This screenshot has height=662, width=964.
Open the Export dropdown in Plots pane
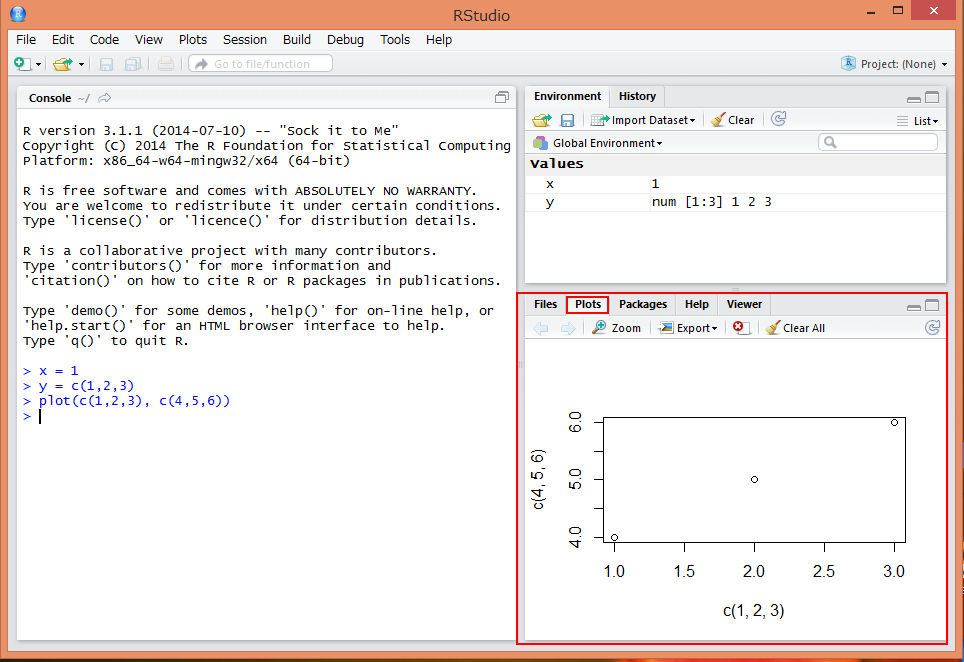pos(688,328)
